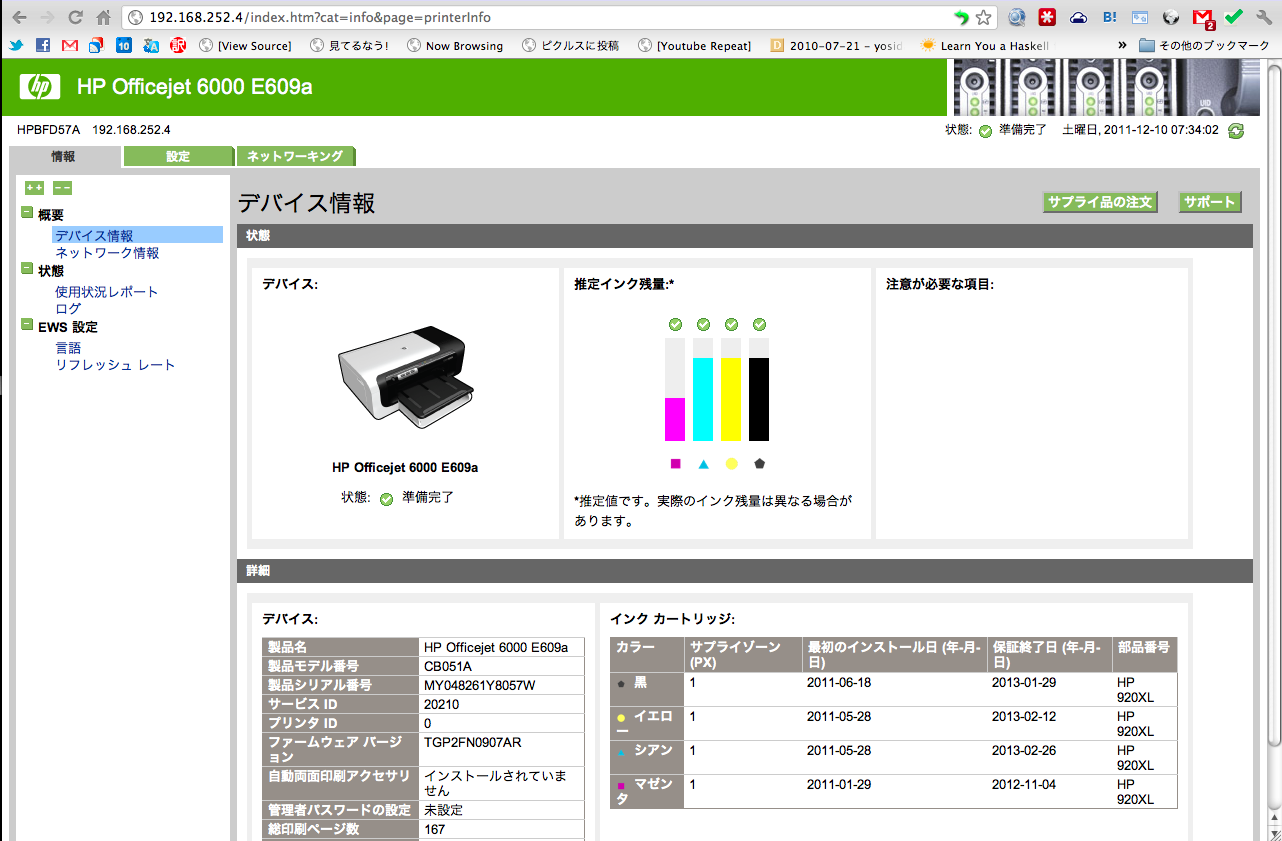Open the Gmail bookmark icon

click(x=69, y=45)
